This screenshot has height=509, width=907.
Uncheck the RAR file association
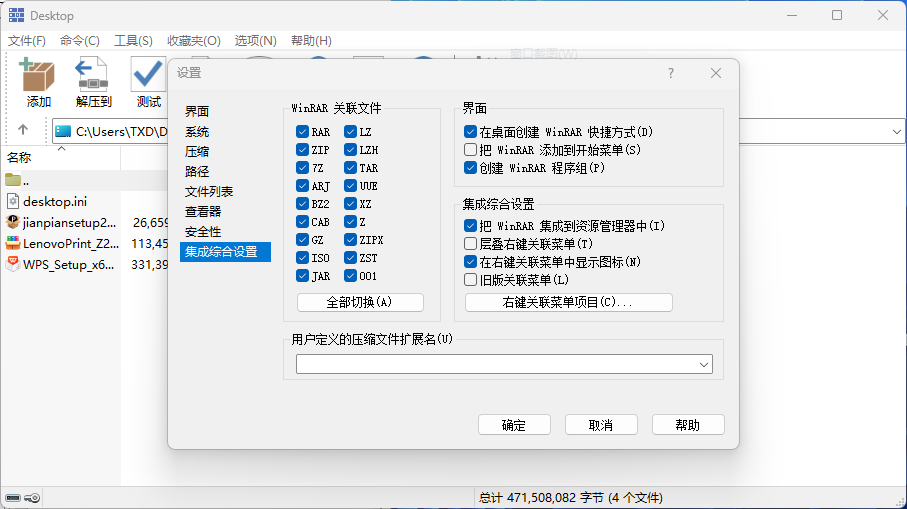(x=302, y=132)
